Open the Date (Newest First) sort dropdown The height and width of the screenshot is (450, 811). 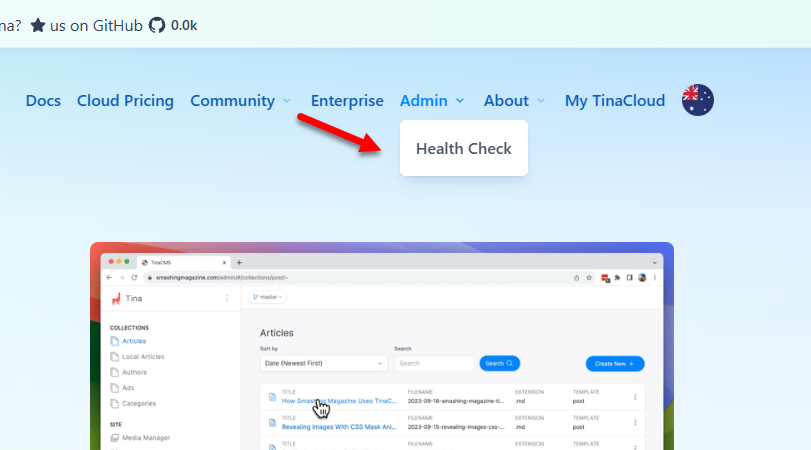pos(323,363)
